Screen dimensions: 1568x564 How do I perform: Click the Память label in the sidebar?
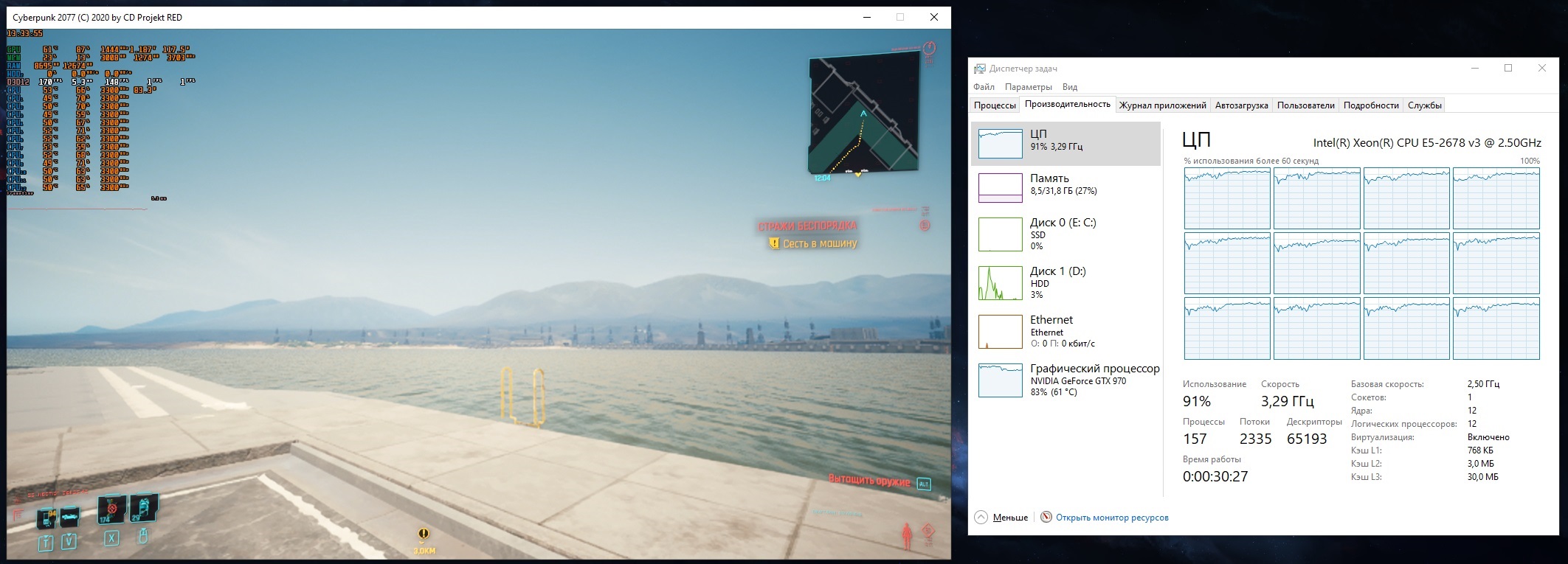1049,178
